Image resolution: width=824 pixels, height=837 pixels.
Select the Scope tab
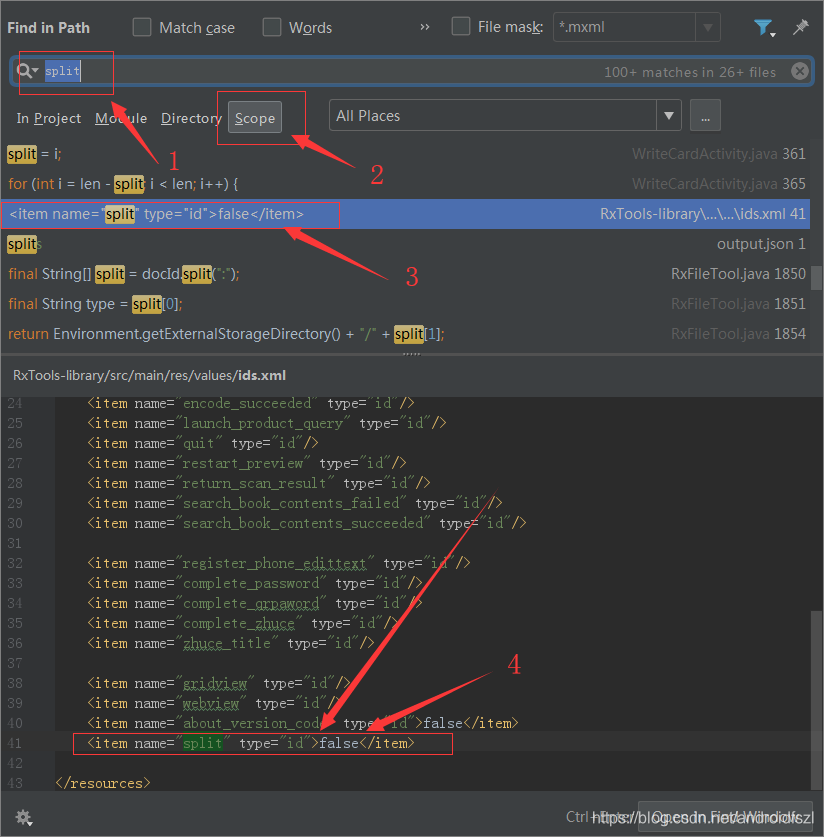coord(254,118)
